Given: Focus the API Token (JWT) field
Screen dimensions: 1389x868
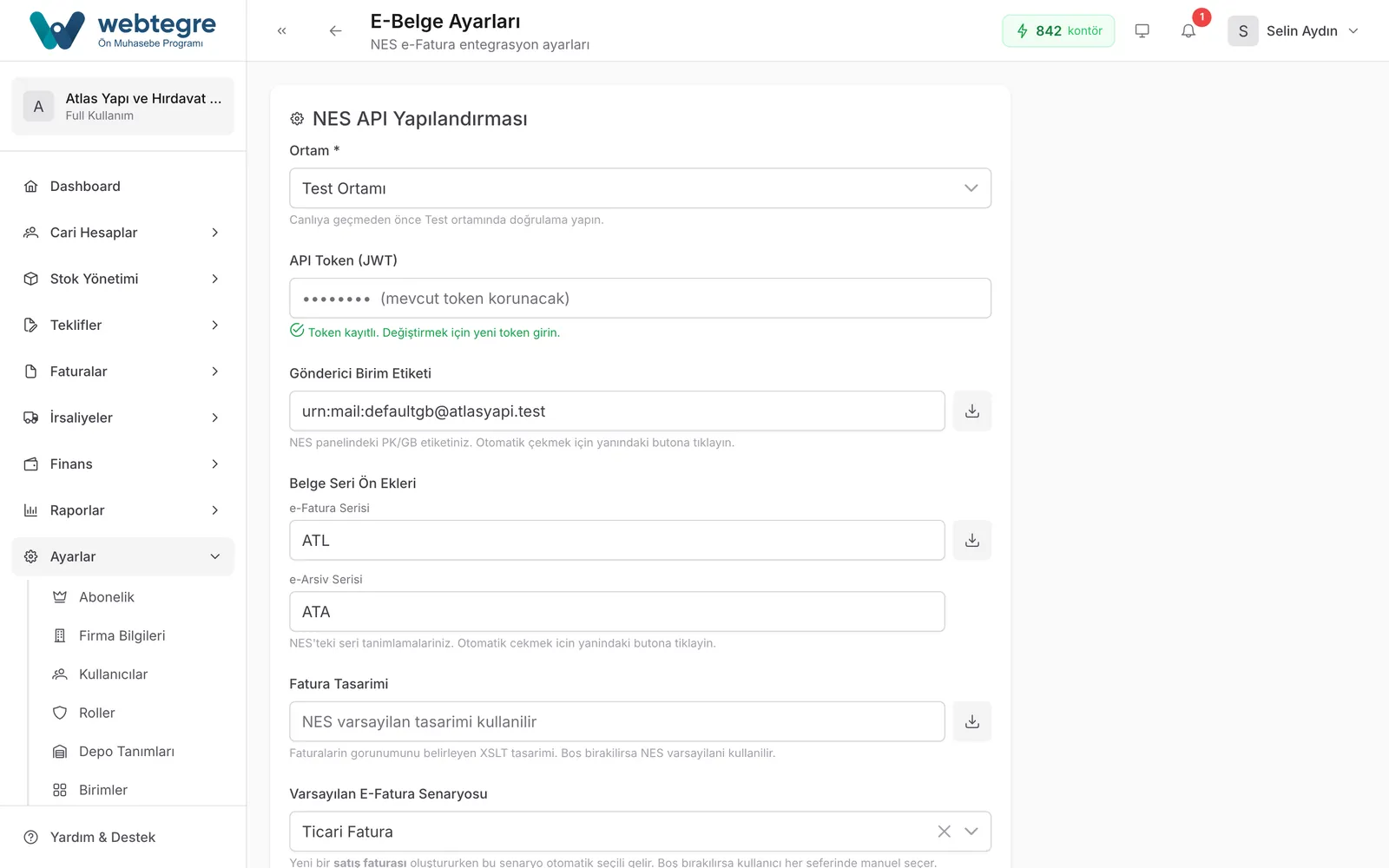Looking at the screenshot, I should point(640,299).
